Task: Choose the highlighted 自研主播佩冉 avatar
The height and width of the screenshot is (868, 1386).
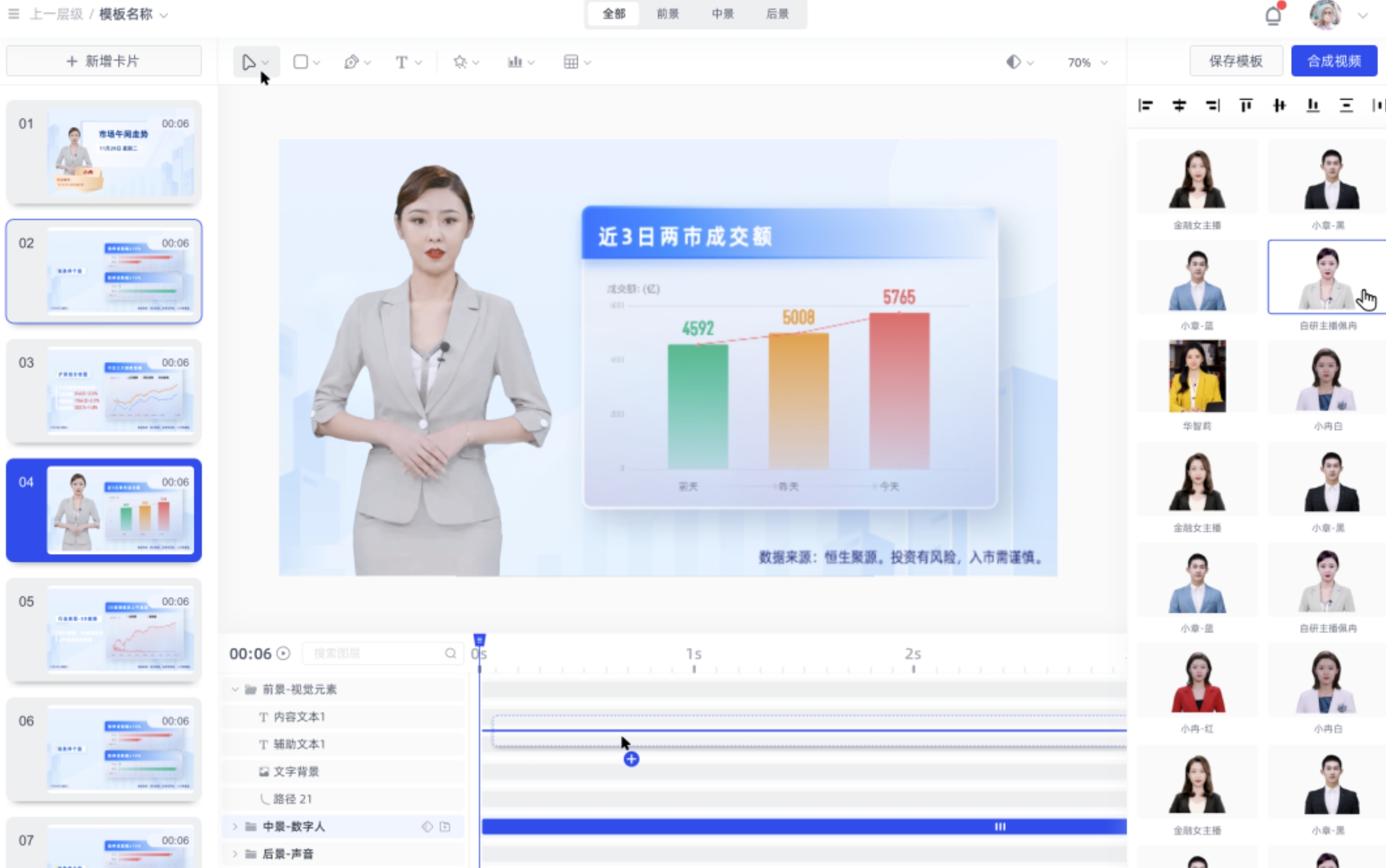Action: [x=1327, y=277]
